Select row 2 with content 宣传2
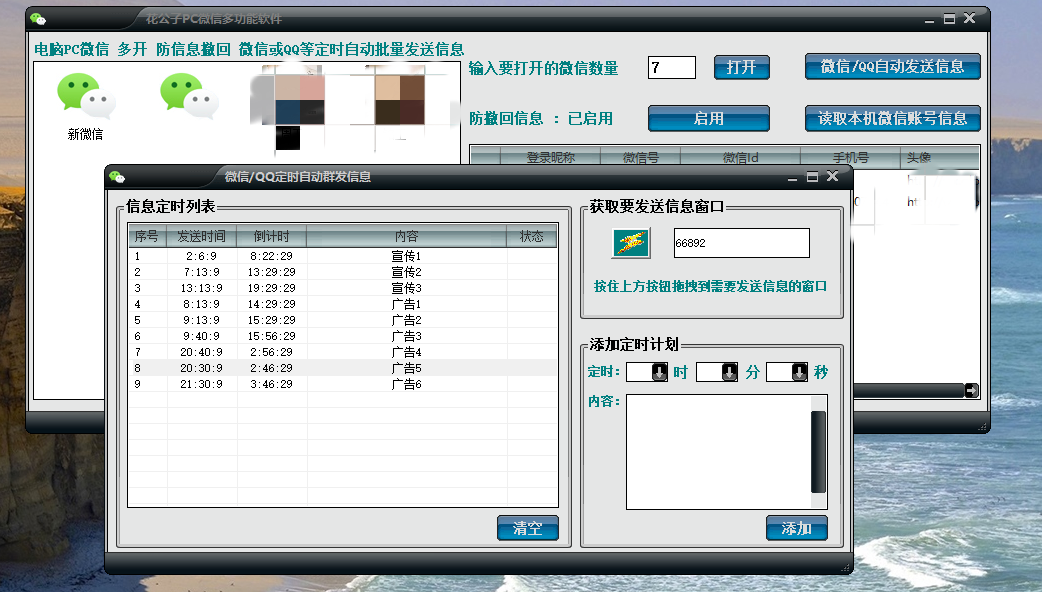 click(x=343, y=272)
